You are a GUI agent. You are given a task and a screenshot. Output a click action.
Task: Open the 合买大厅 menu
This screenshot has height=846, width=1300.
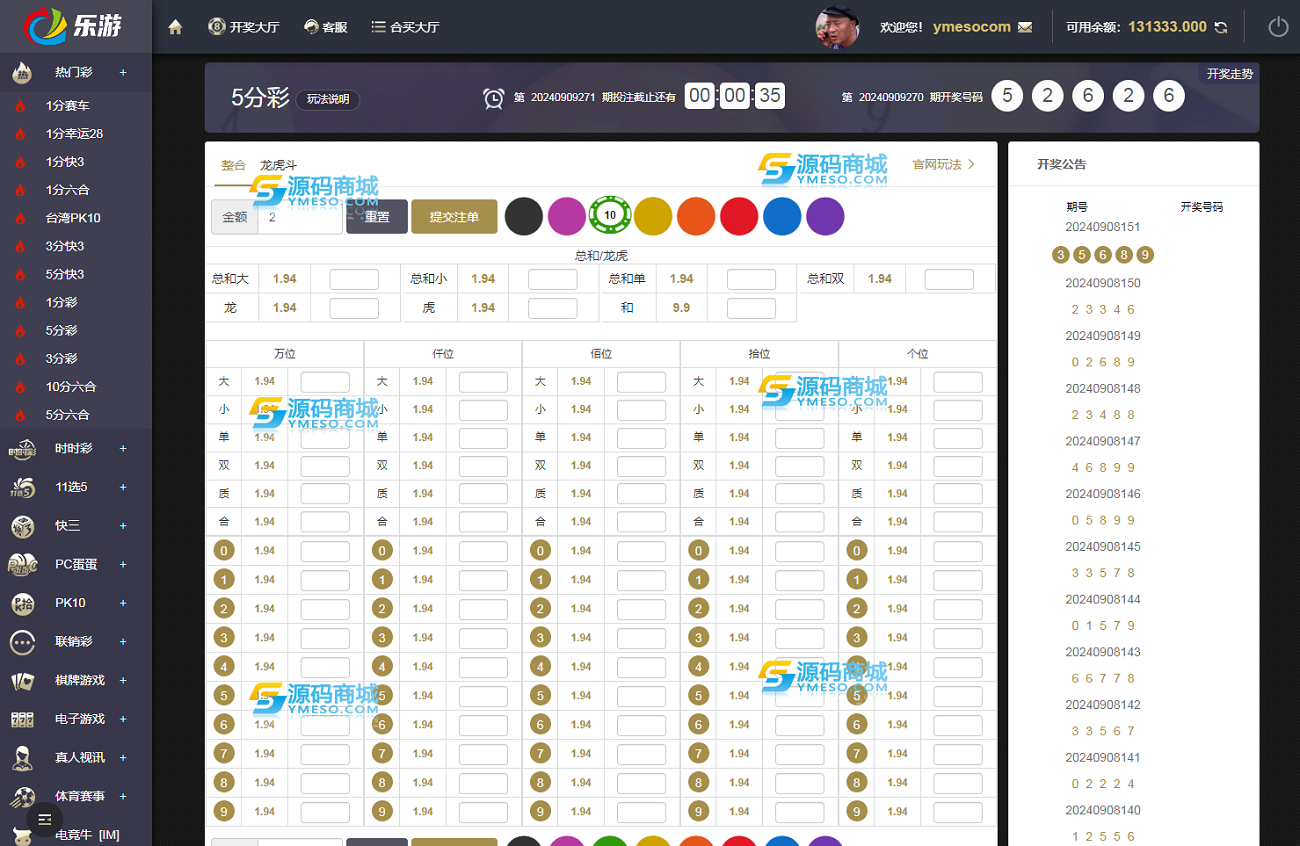(405, 27)
